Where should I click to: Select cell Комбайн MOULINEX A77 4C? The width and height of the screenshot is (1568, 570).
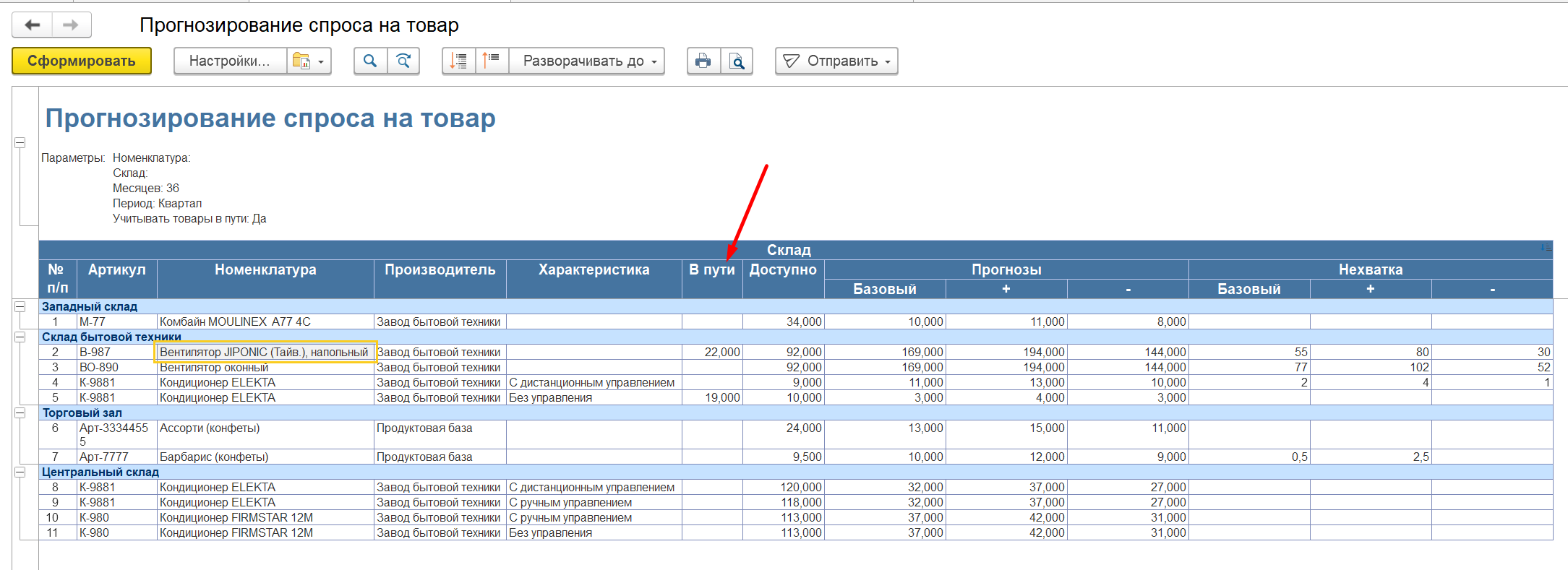tap(265, 321)
